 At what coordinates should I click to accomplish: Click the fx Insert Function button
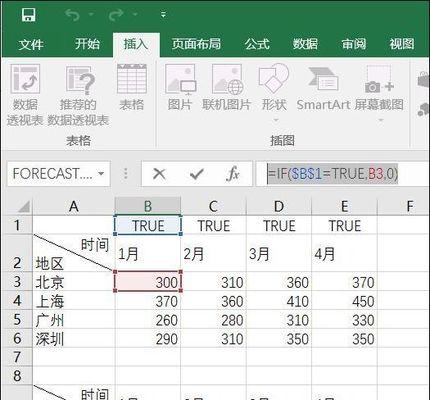pos(232,173)
